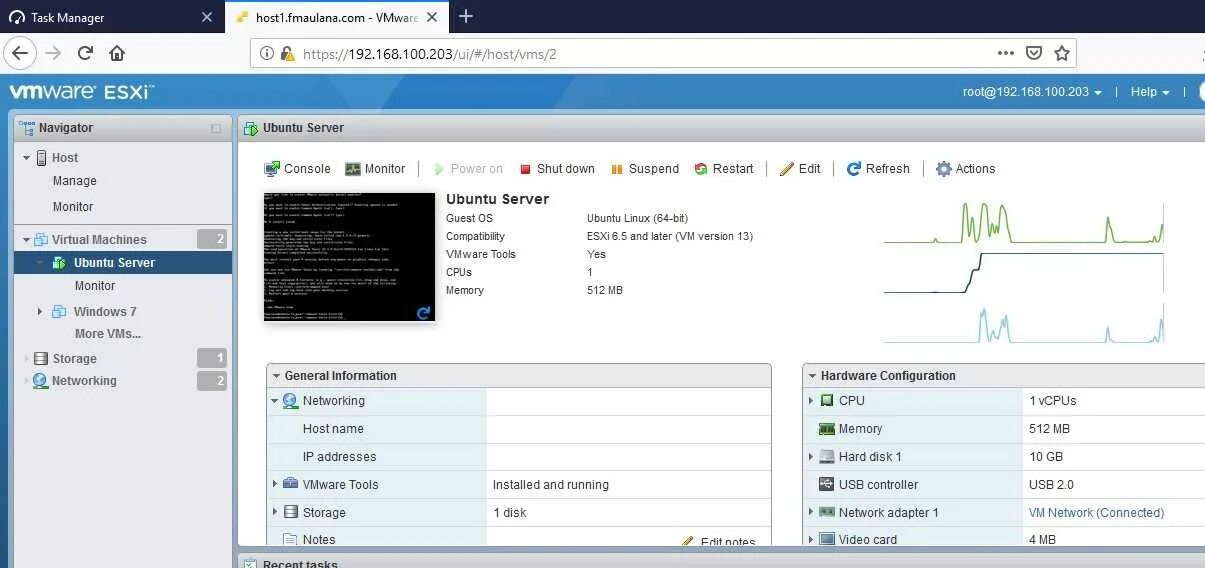Click the greyed-out Power on button
This screenshot has height=568, width=1205.
tap(467, 169)
